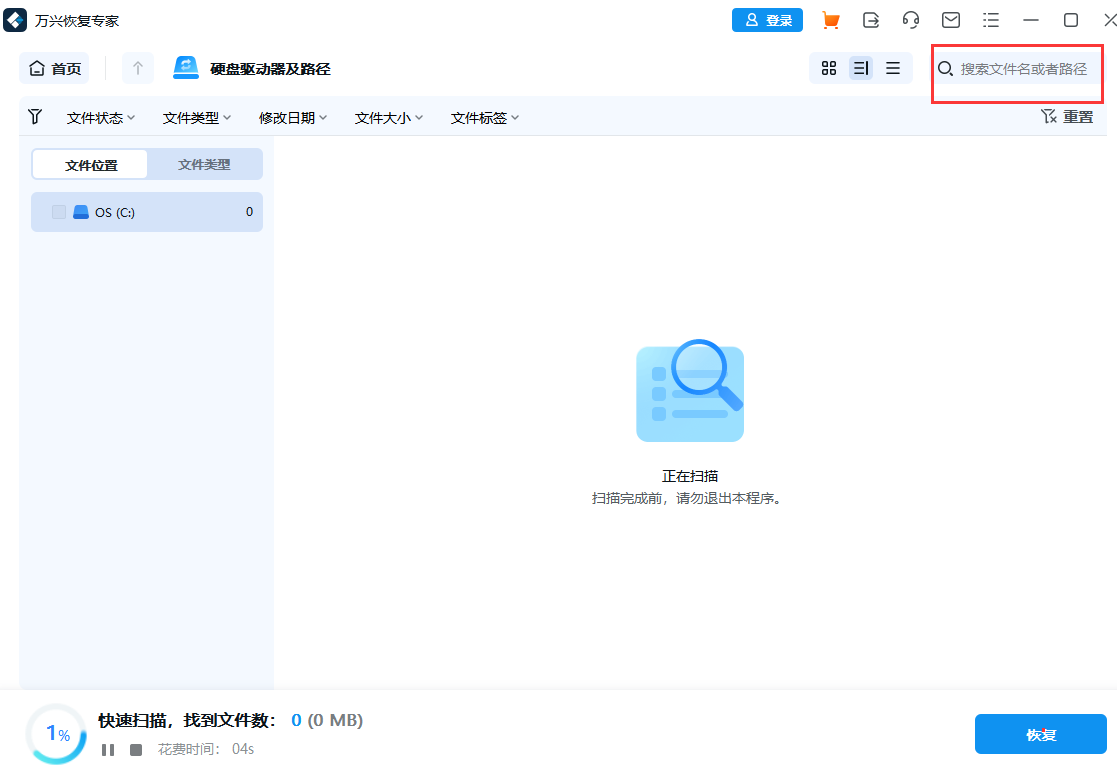Click the export/share icon in title bar

pos(870,19)
